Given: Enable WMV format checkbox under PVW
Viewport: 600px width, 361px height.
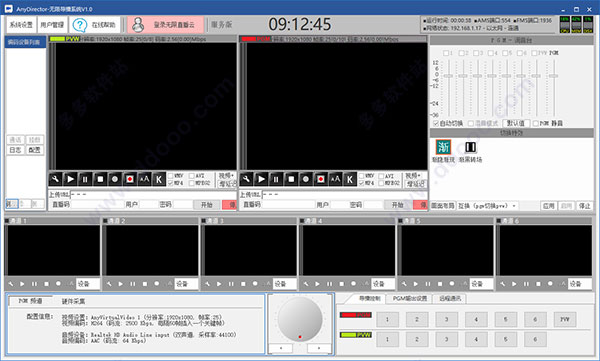Looking at the screenshot, I should 171,176.
